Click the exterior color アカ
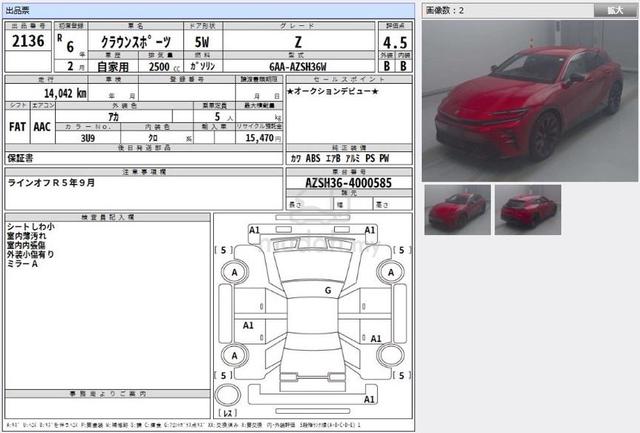The image size is (640, 433). (113, 117)
